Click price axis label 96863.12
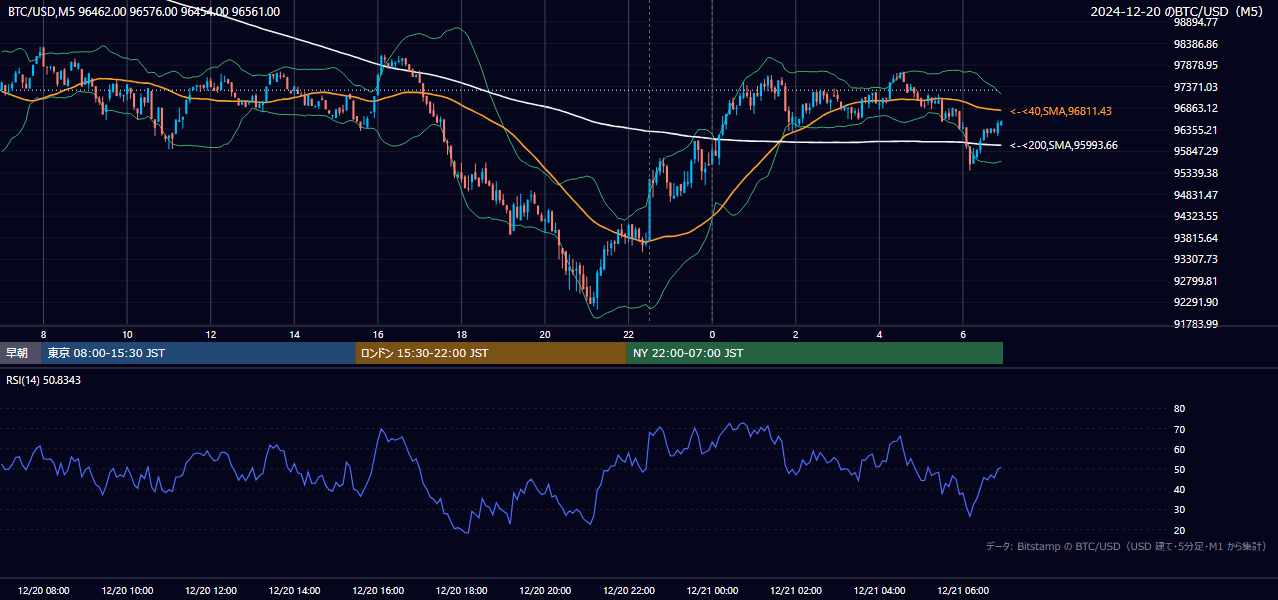1278x600 pixels. 1196,108
